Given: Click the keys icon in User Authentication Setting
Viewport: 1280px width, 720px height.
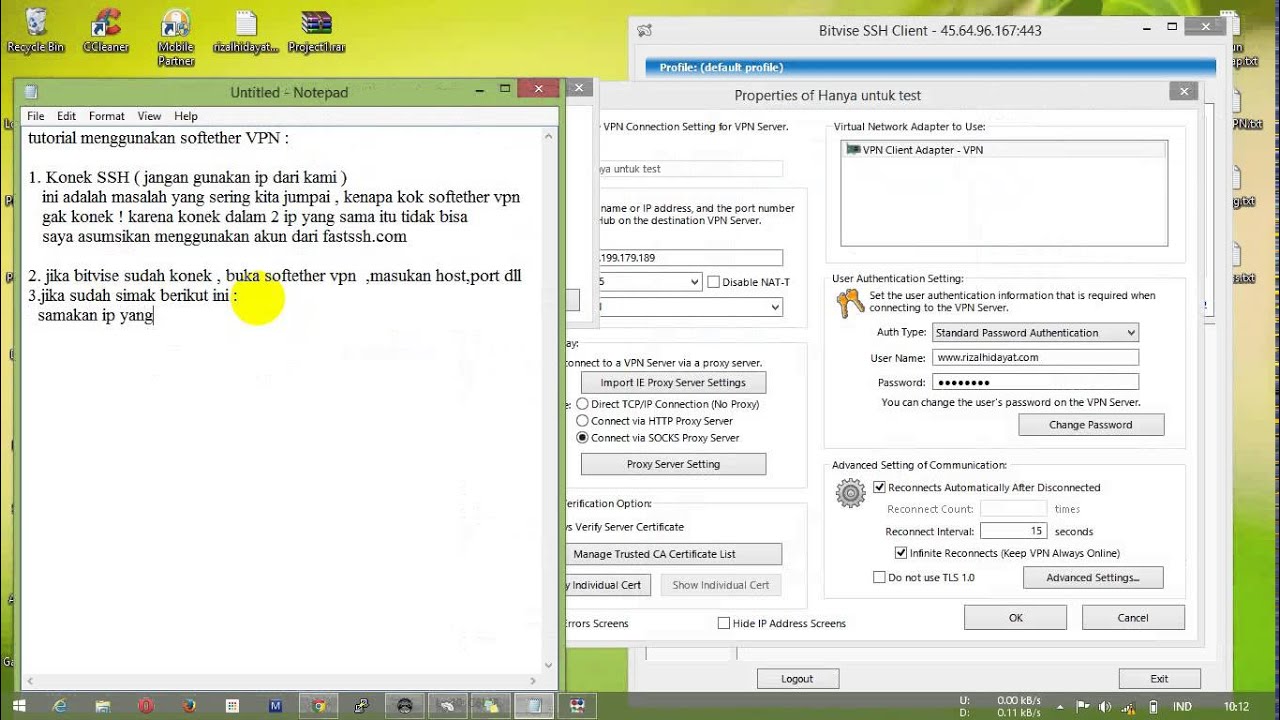Looking at the screenshot, I should (x=851, y=301).
